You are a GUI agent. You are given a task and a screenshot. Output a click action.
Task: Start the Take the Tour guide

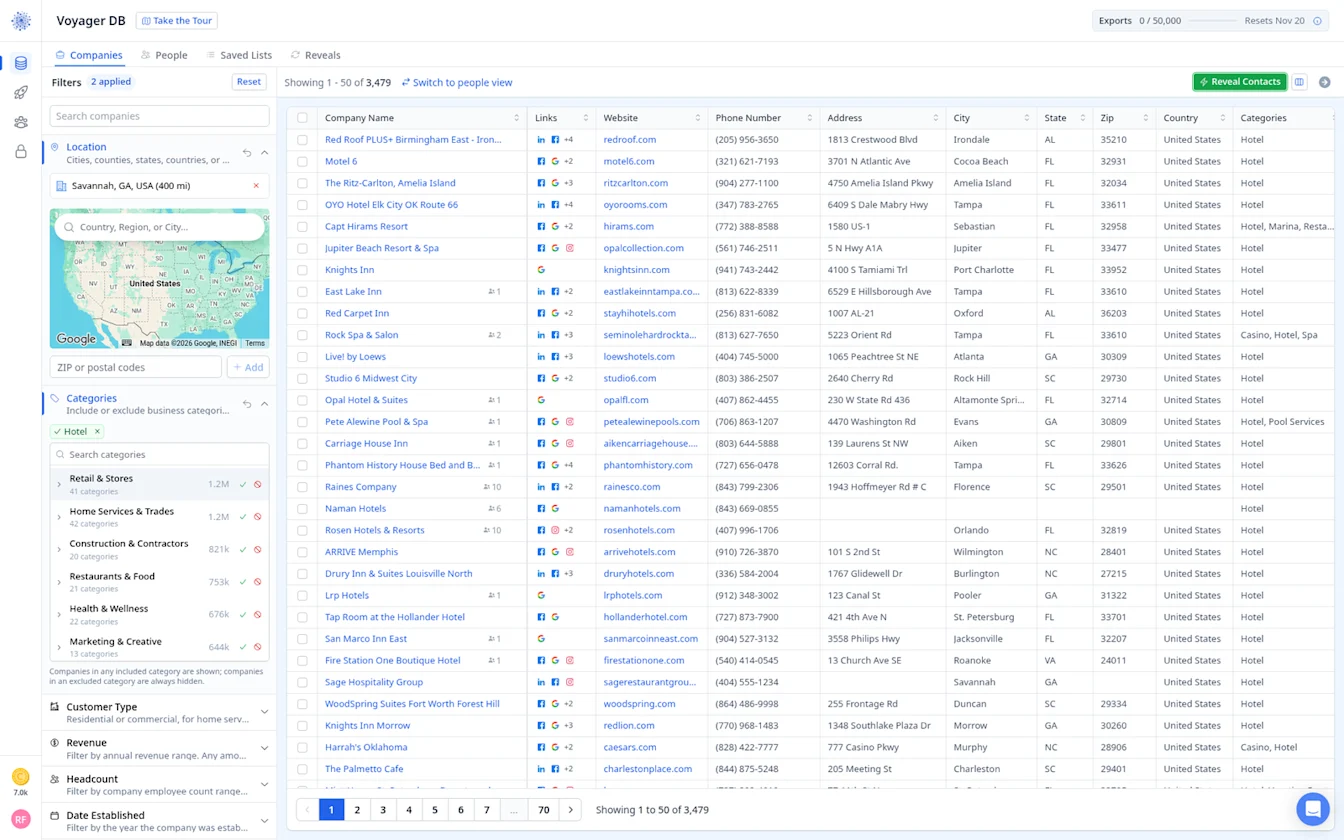[177, 21]
